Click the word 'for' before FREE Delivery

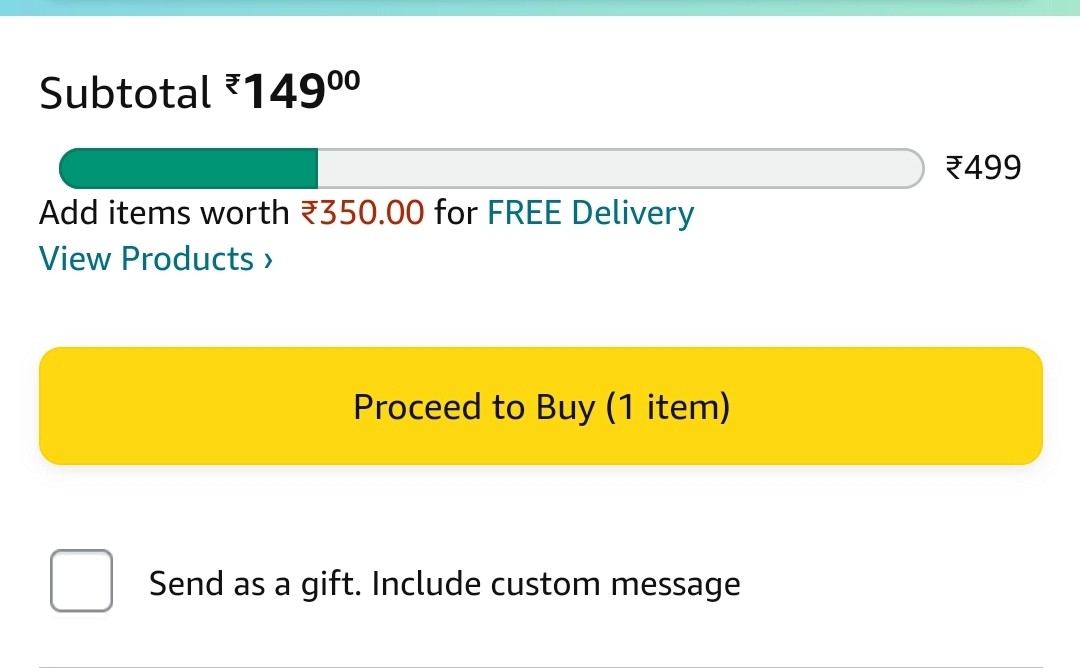point(455,213)
